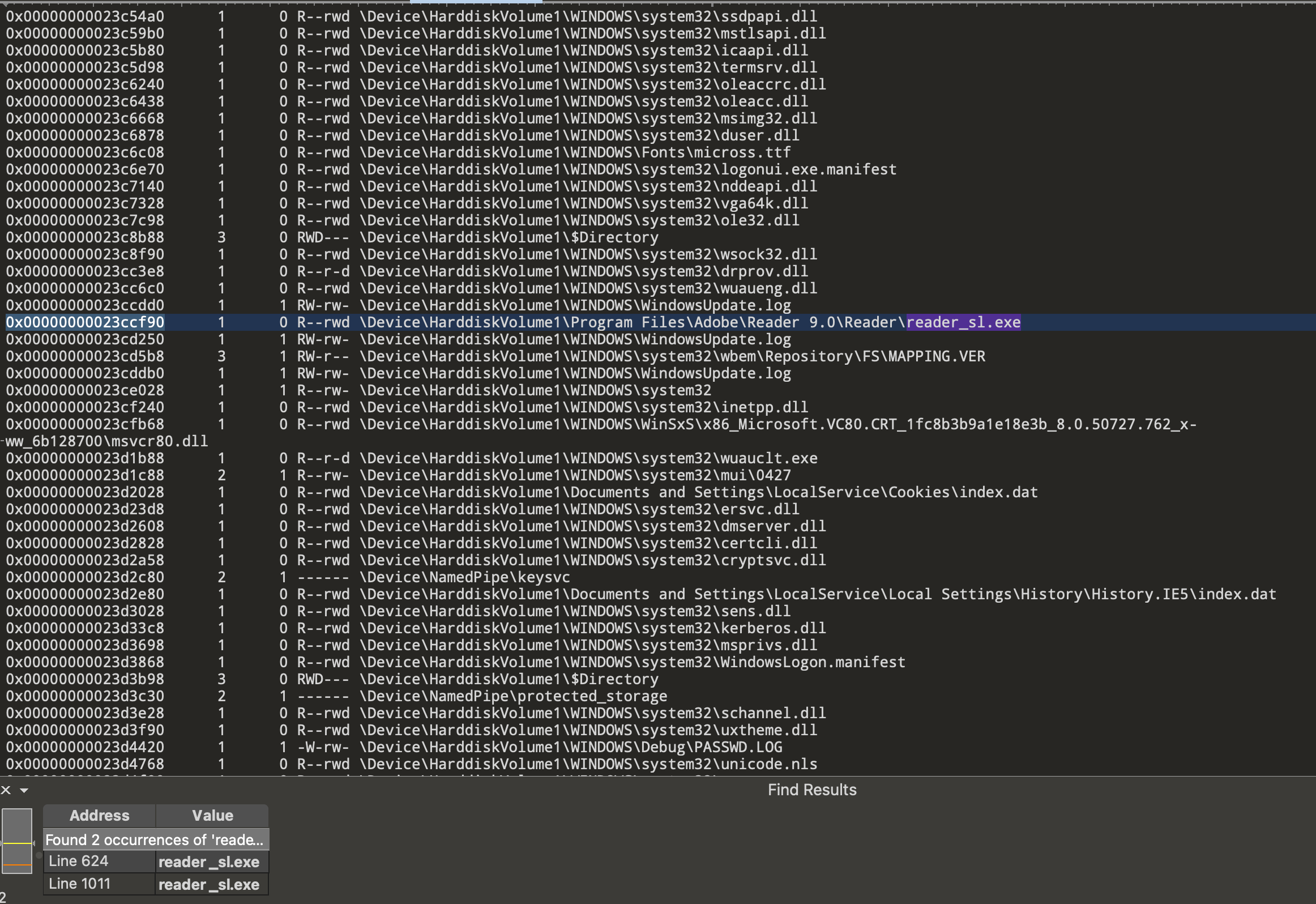Click the NamedPipe\protected_storage line
The width and height of the screenshot is (1316, 904).
tap(513, 696)
